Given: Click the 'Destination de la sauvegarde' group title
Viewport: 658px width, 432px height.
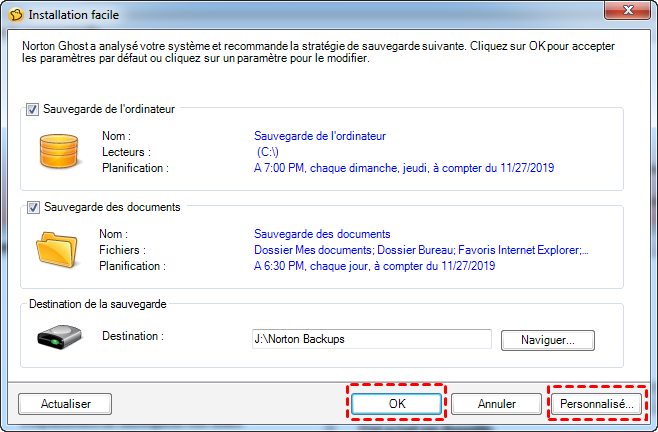Looking at the screenshot, I should (x=98, y=304).
